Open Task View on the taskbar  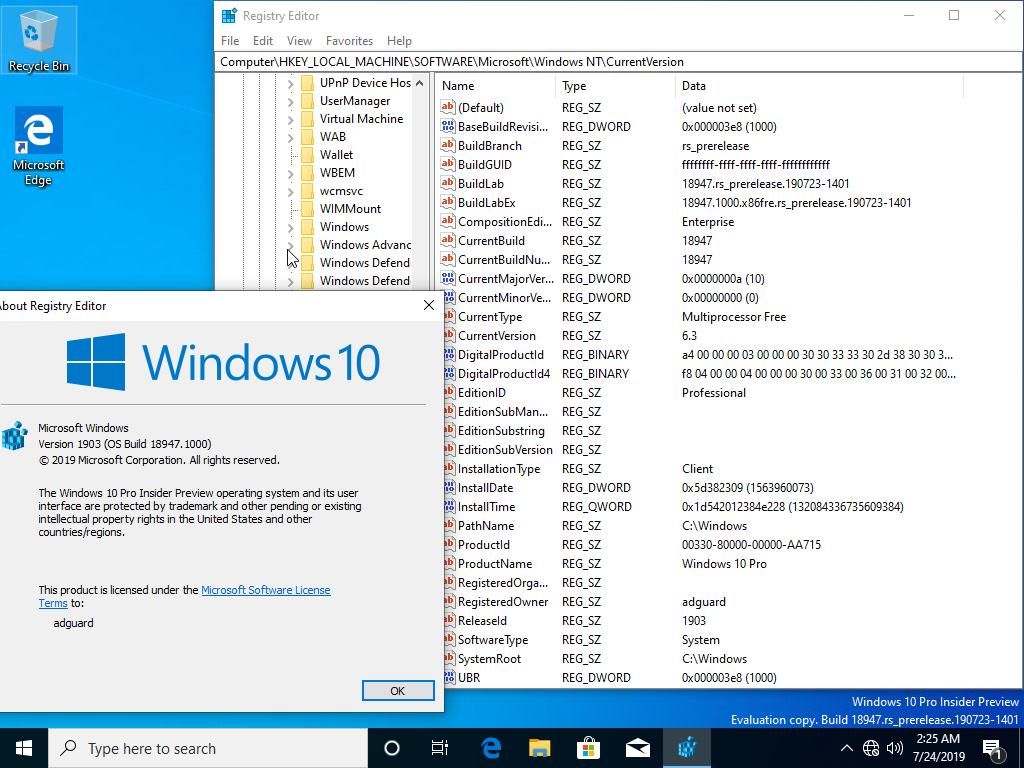pos(440,748)
